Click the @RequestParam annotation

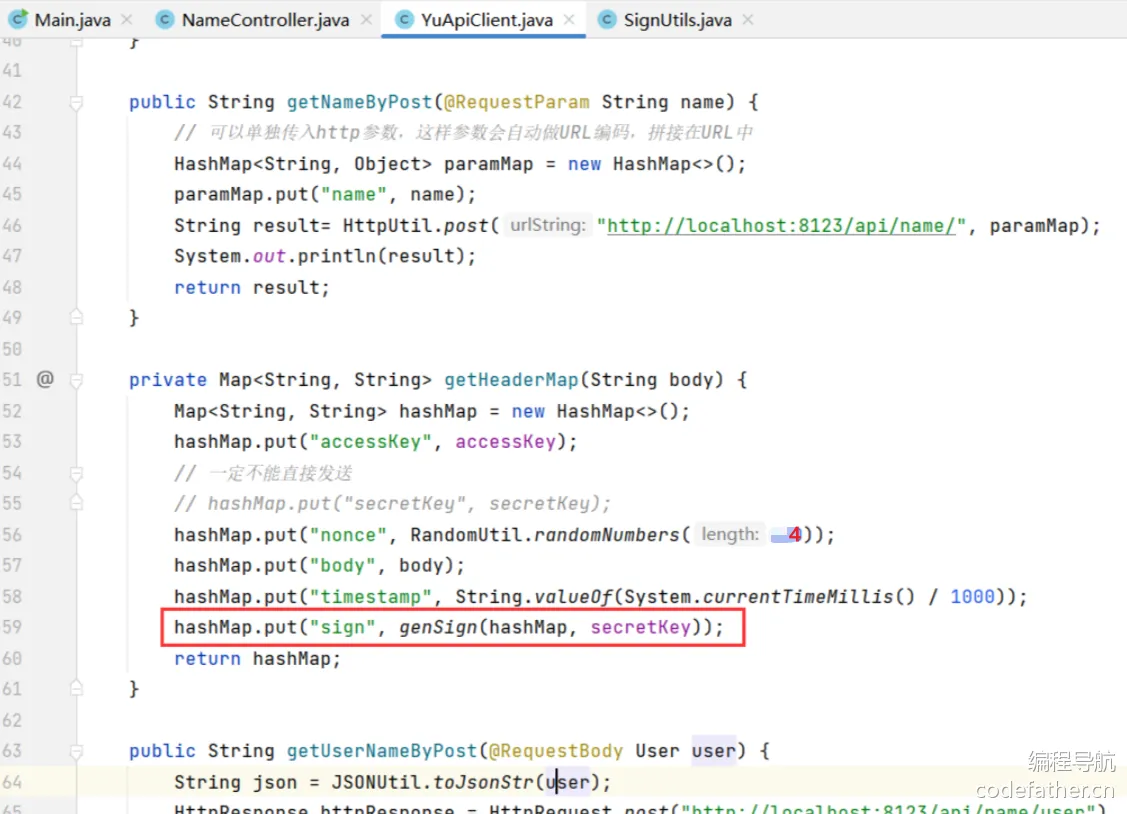pyautogui.click(x=517, y=102)
